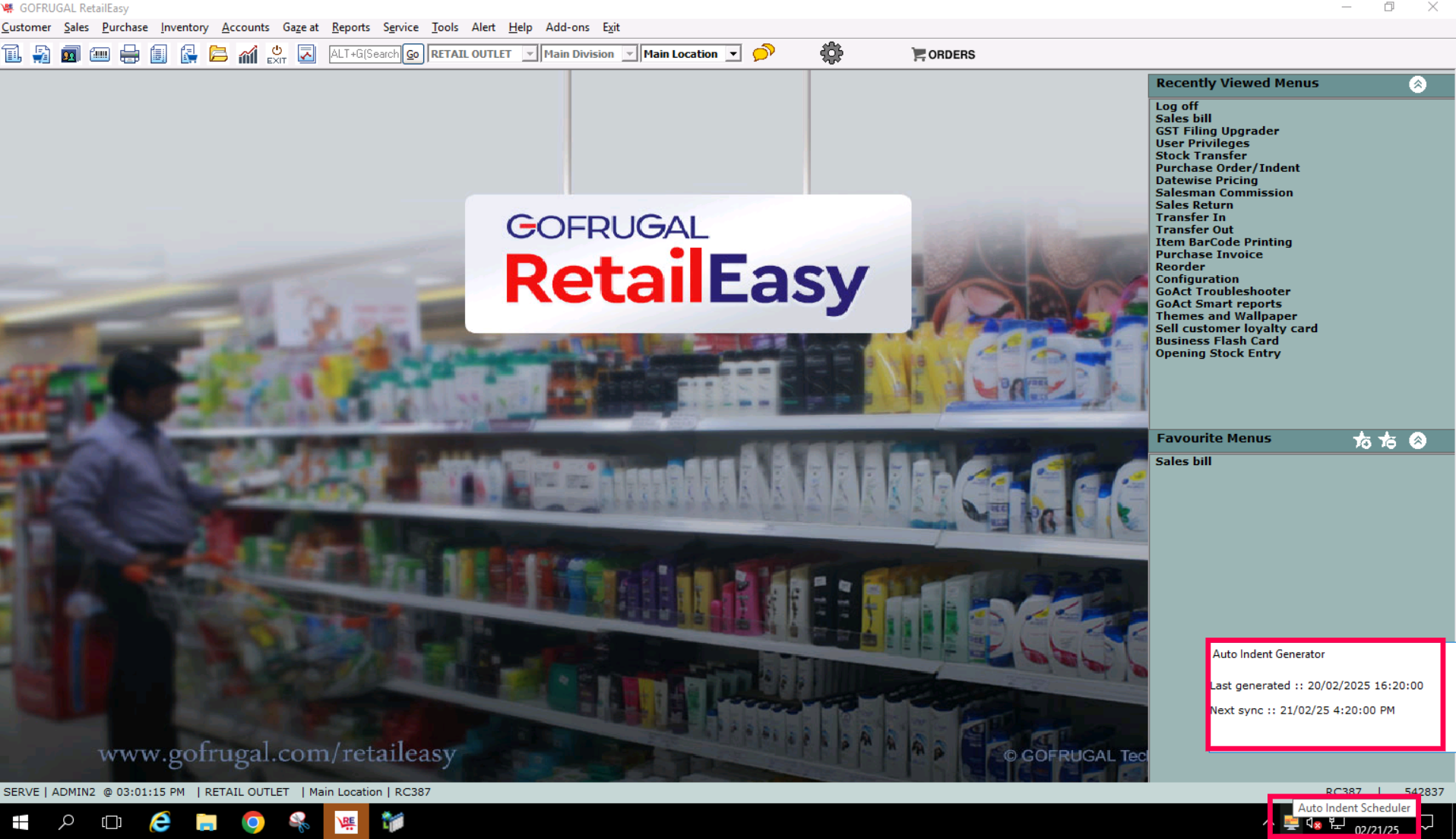Image resolution: width=1456 pixels, height=839 pixels.
Task: Open Sales Return recent menu
Action: (1194, 205)
